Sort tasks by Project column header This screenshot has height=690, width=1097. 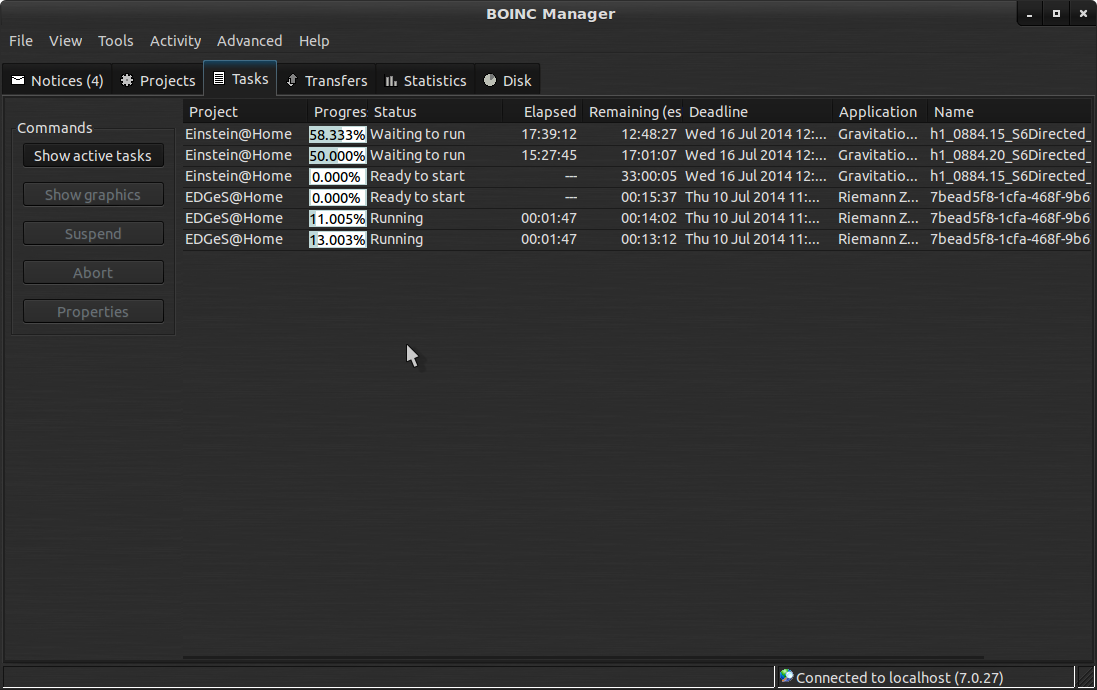[214, 112]
